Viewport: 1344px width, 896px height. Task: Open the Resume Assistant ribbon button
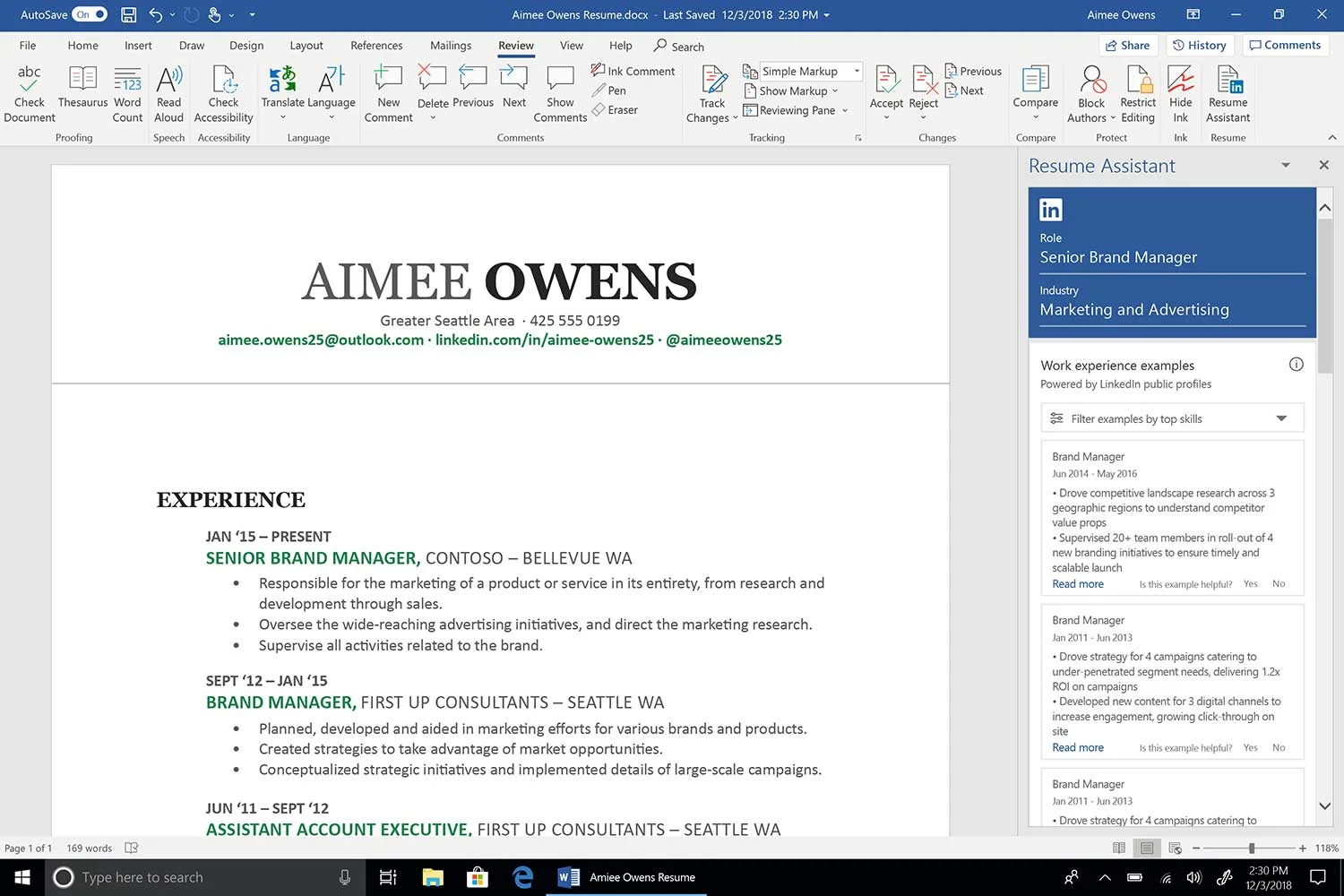click(x=1228, y=93)
